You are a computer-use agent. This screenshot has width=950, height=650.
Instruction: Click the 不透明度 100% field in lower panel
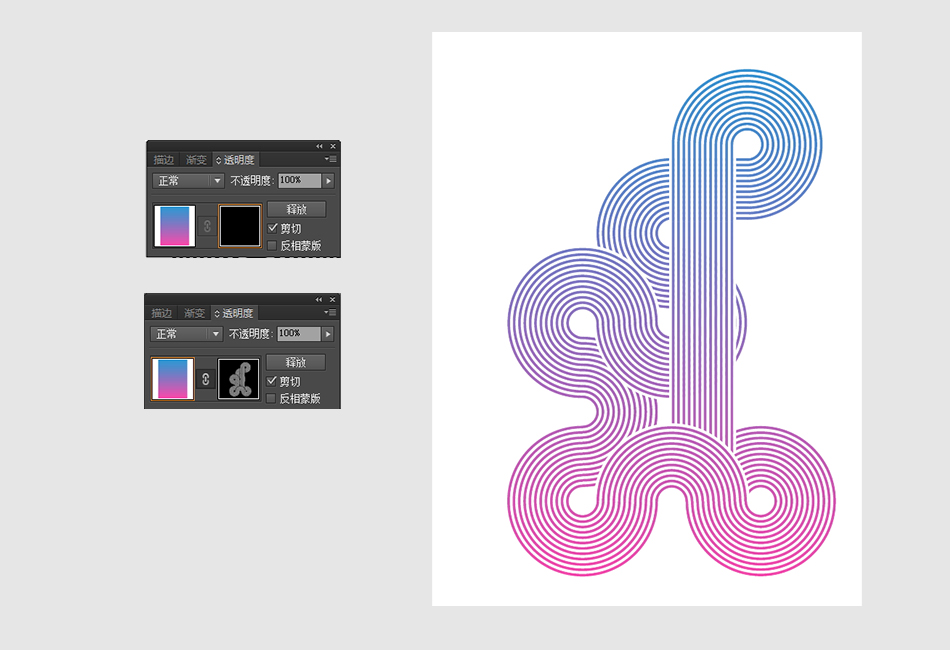point(299,334)
